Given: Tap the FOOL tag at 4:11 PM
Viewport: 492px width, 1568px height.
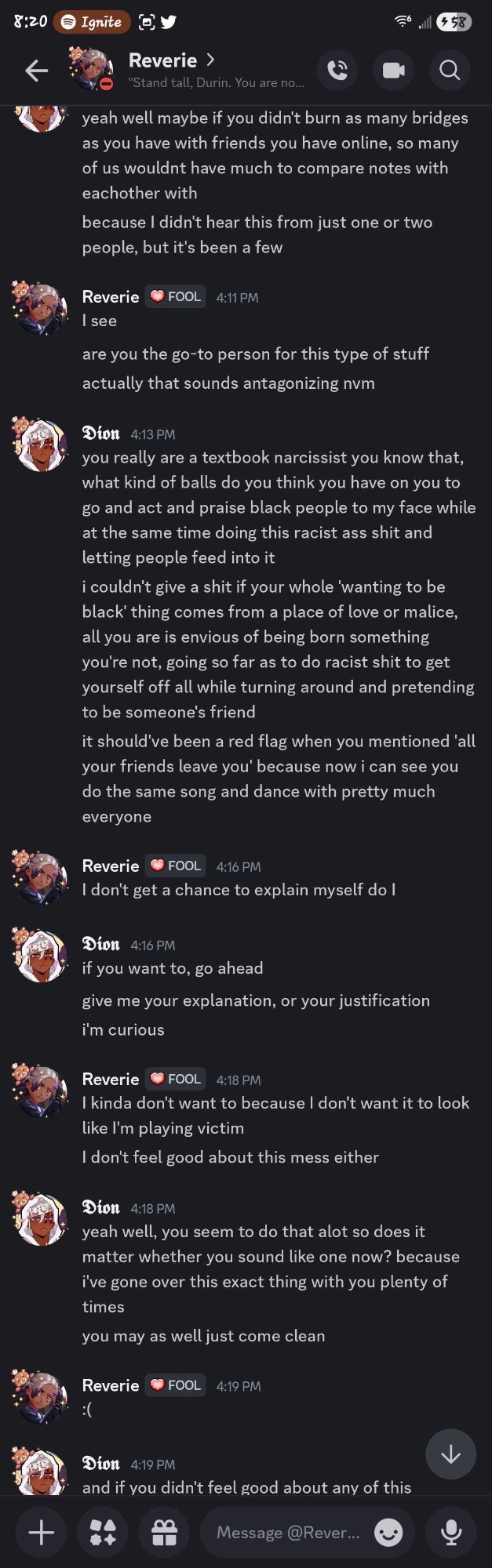Looking at the screenshot, I should [x=176, y=296].
